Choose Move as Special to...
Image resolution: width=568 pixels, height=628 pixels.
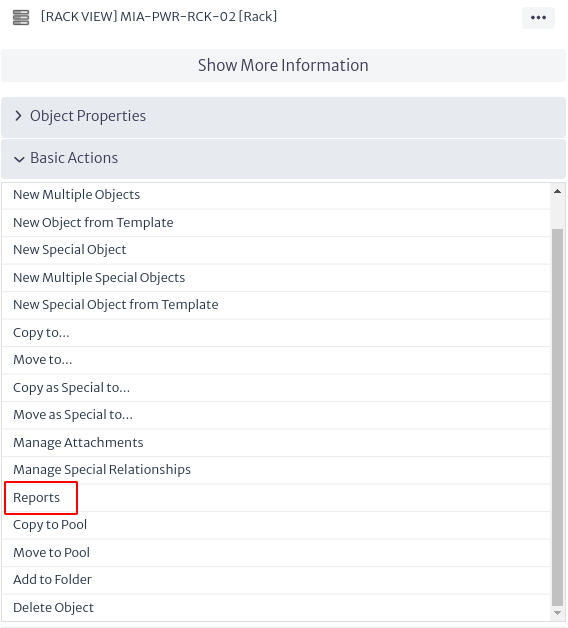276,415
